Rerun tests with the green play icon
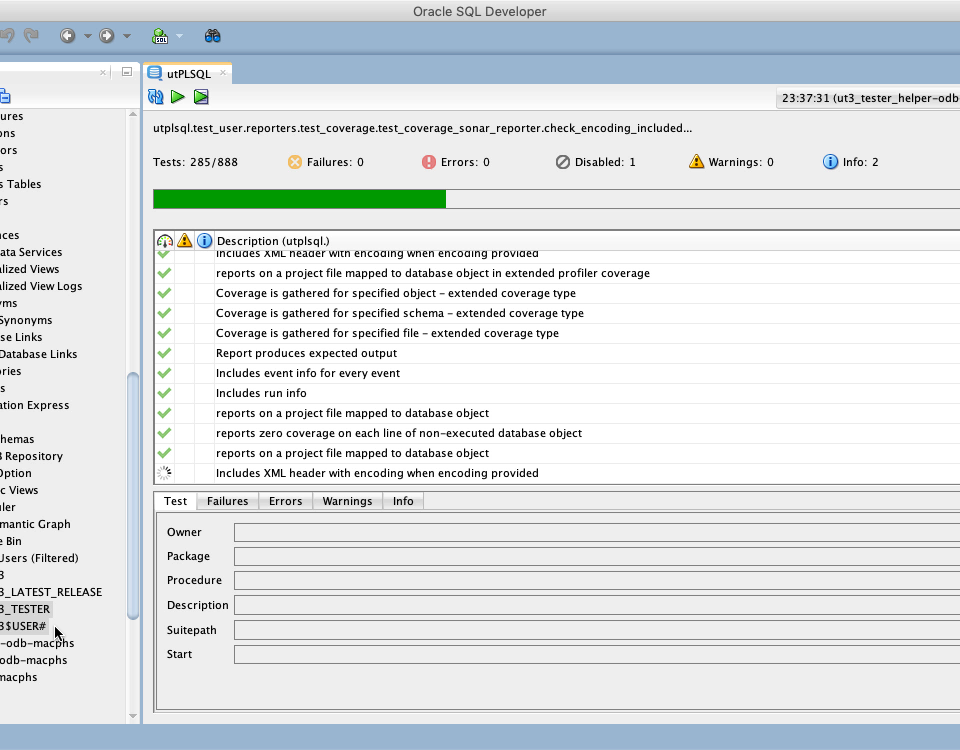The image size is (960, 750). [x=178, y=97]
